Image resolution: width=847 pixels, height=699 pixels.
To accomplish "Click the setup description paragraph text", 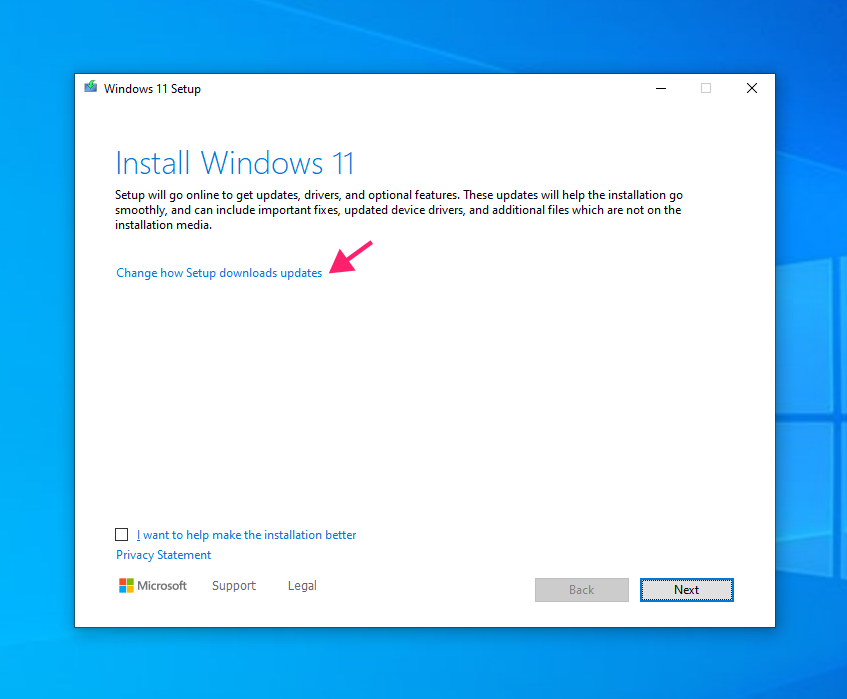I will point(399,210).
